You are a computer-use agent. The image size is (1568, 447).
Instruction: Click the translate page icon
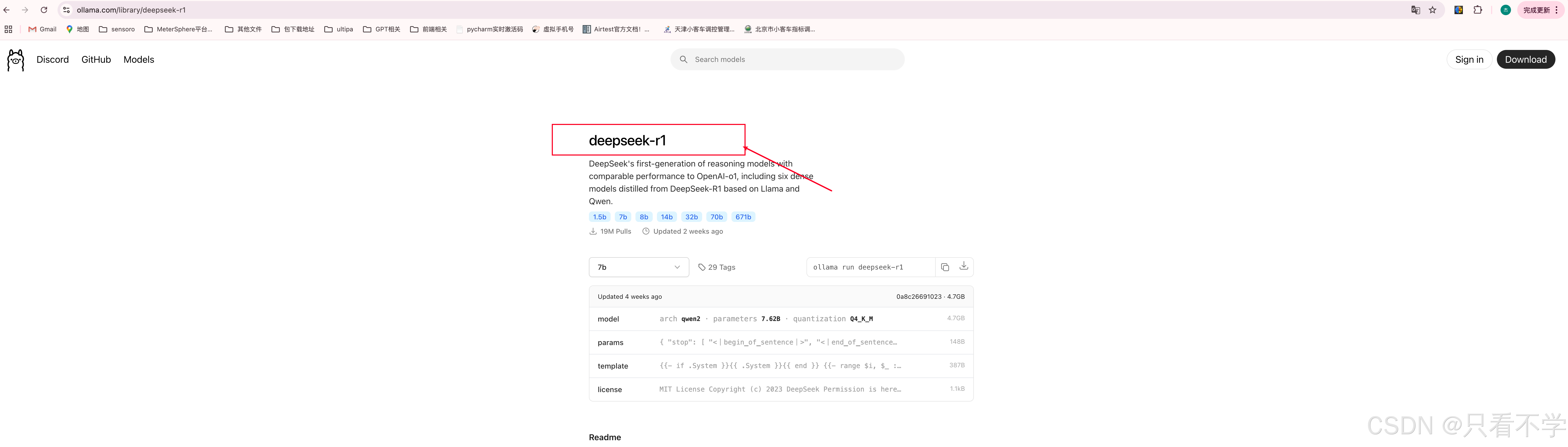click(1415, 10)
